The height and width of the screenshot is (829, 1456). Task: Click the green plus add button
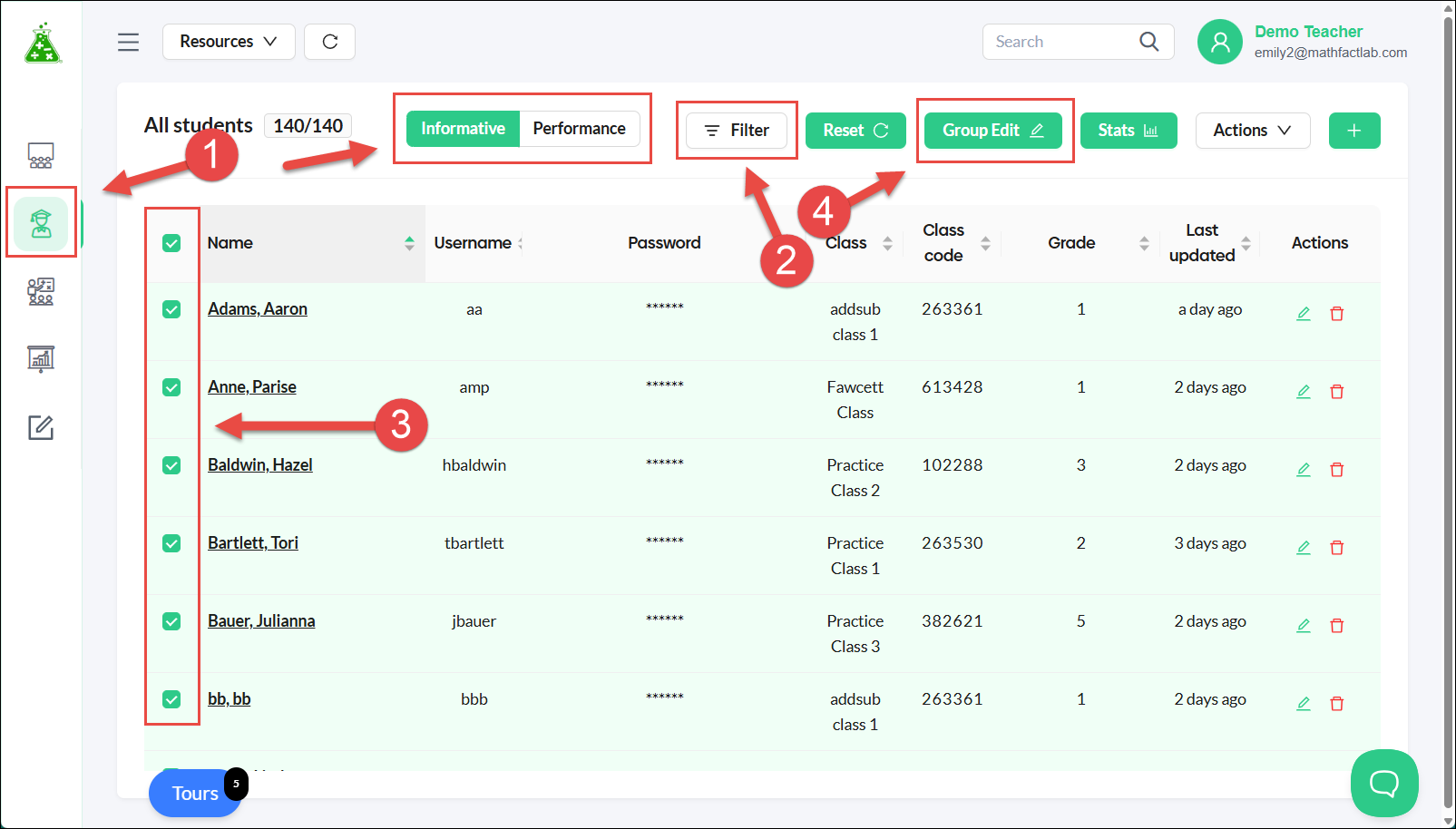(x=1354, y=131)
